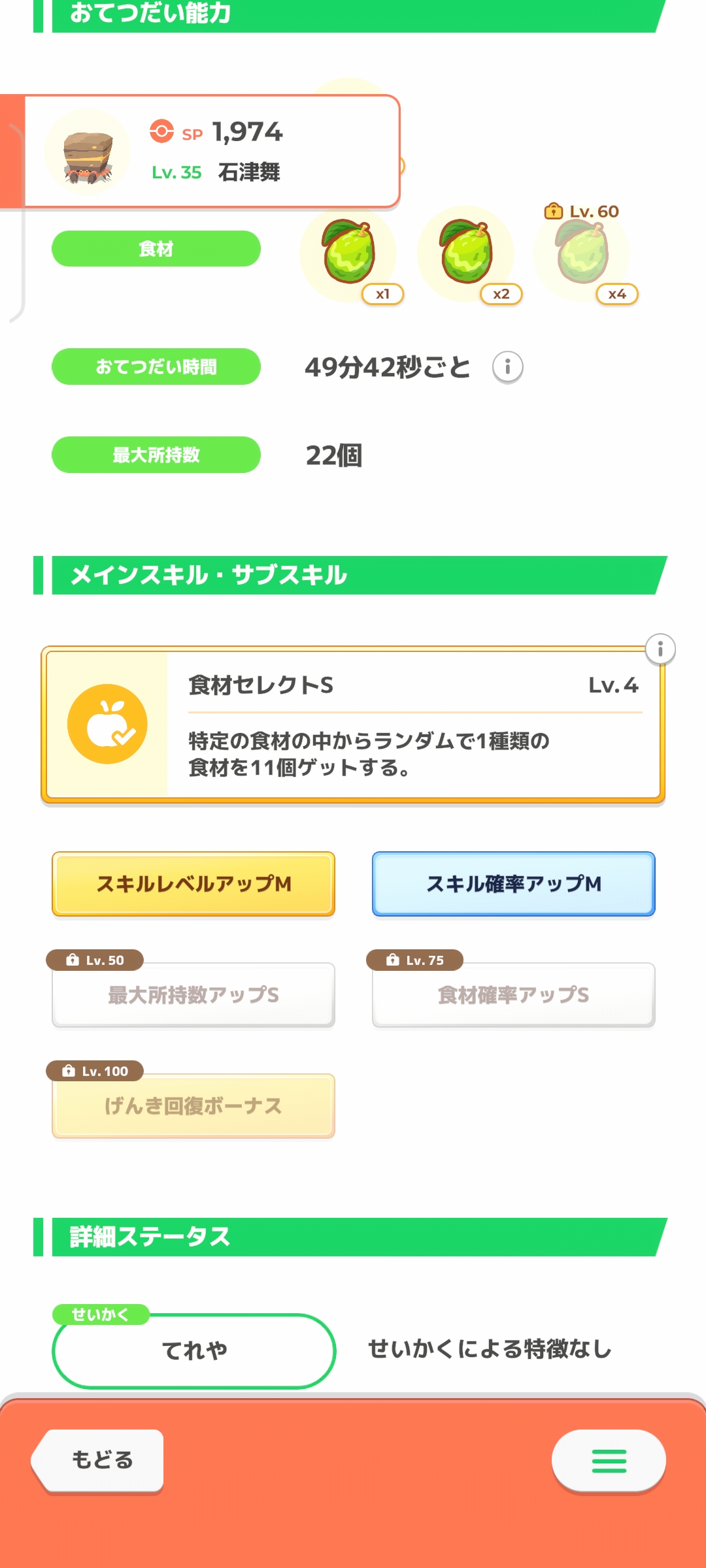Open info icon beside おてつだい時間
Image resolution: width=706 pixels, height=1568 pixels.
(507, 367)
